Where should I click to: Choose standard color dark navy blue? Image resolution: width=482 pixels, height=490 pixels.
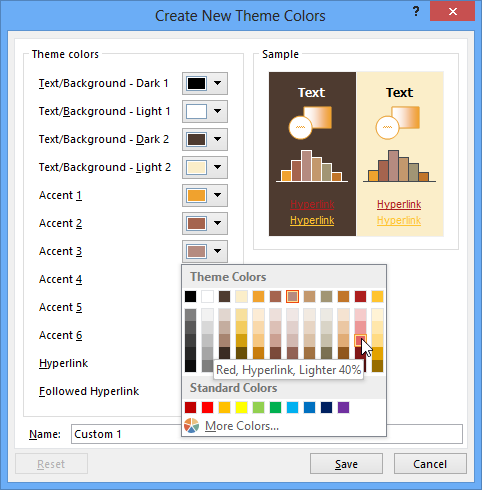coord(326,407)
